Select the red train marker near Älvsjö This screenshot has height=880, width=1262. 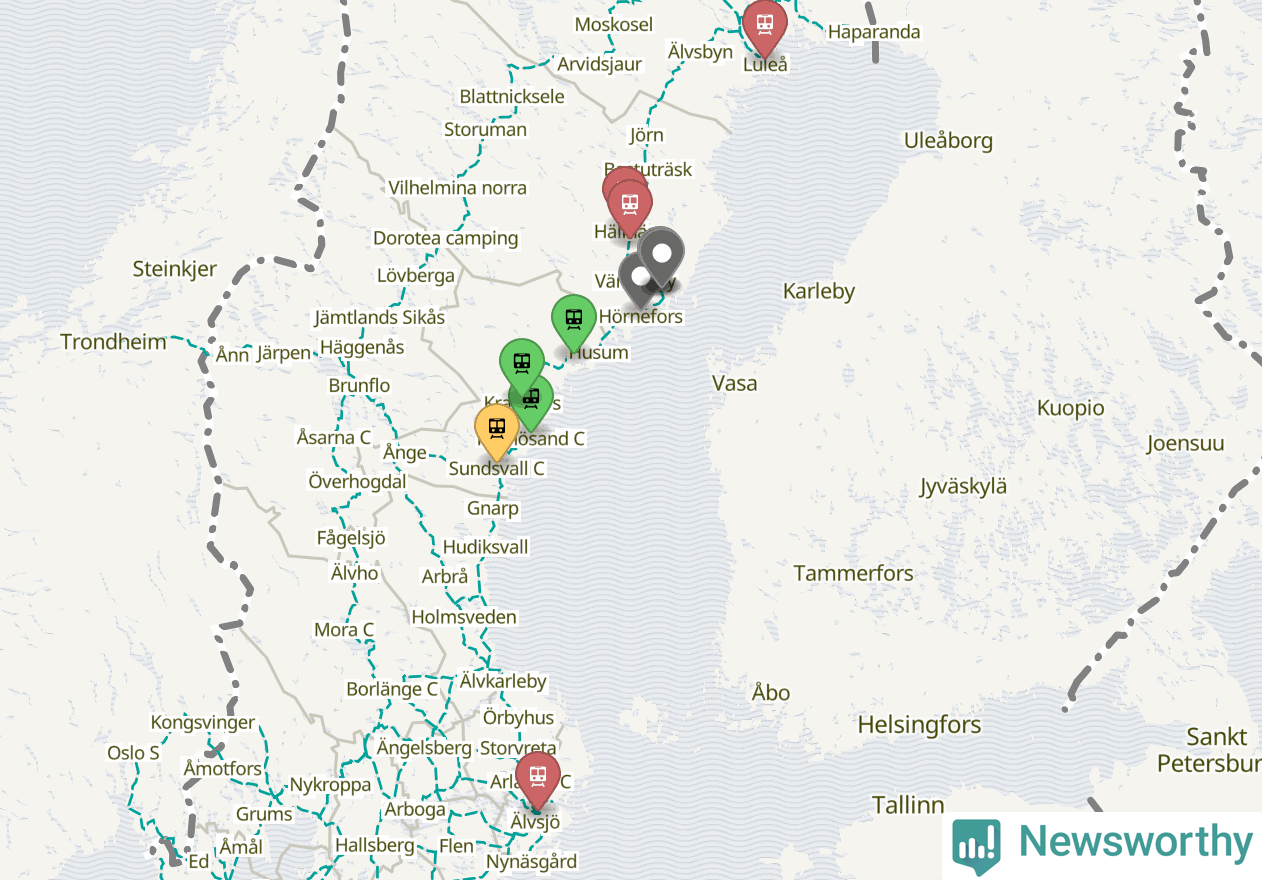pos(538,778)
